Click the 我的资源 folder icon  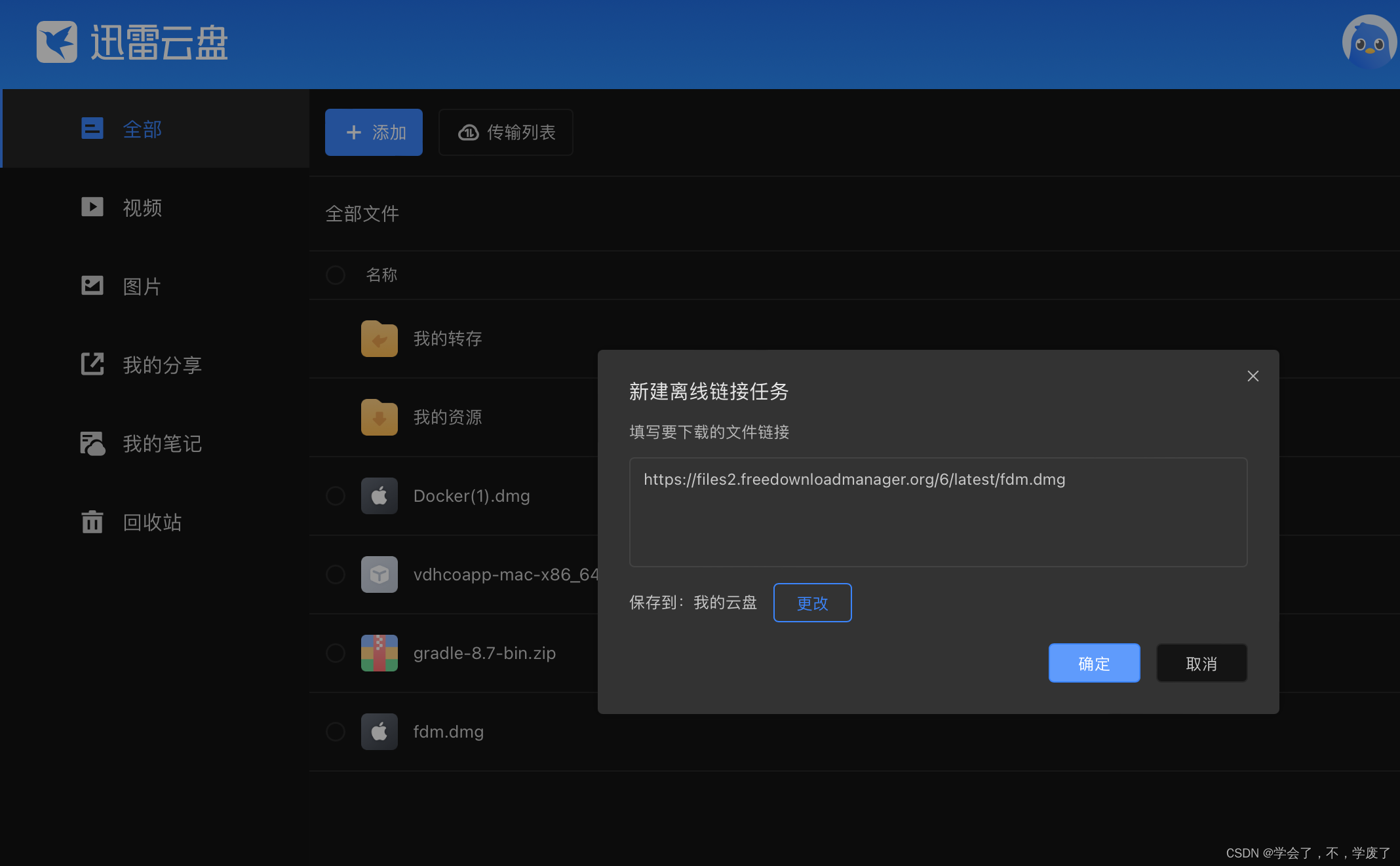(x=379, y=417)
